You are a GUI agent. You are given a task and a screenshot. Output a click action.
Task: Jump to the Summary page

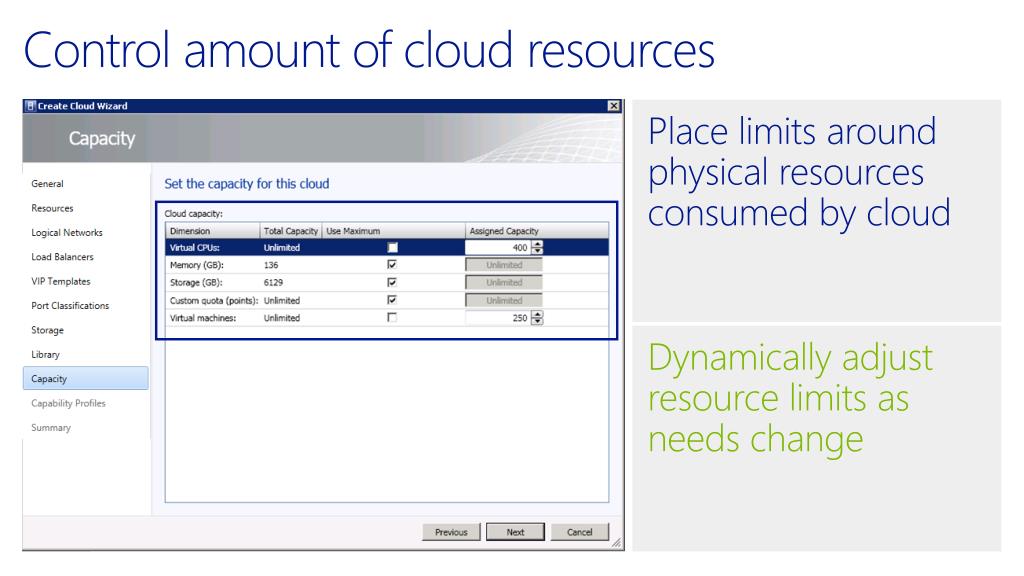(51, 428)
